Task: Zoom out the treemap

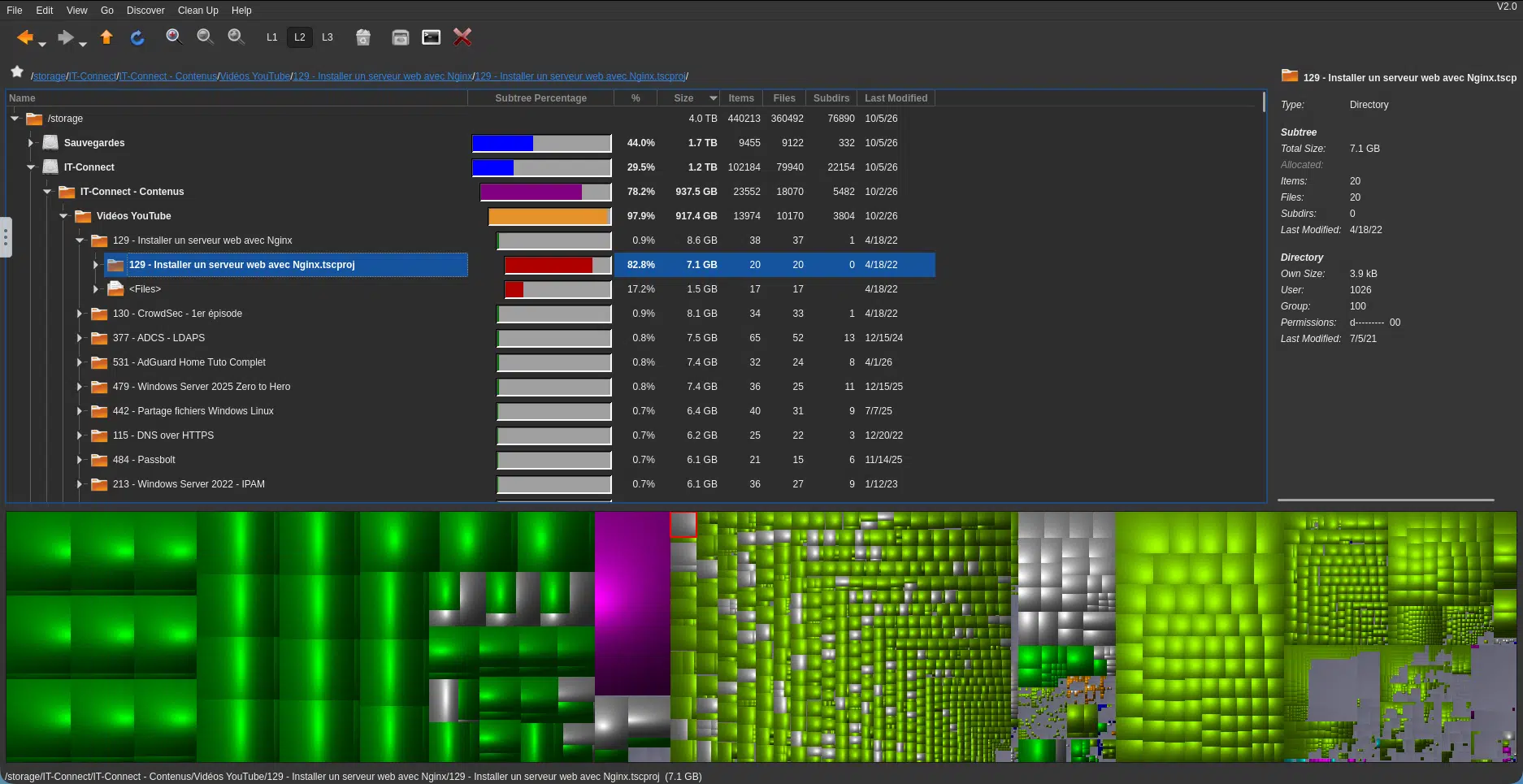Action: (x=205, y=37)
